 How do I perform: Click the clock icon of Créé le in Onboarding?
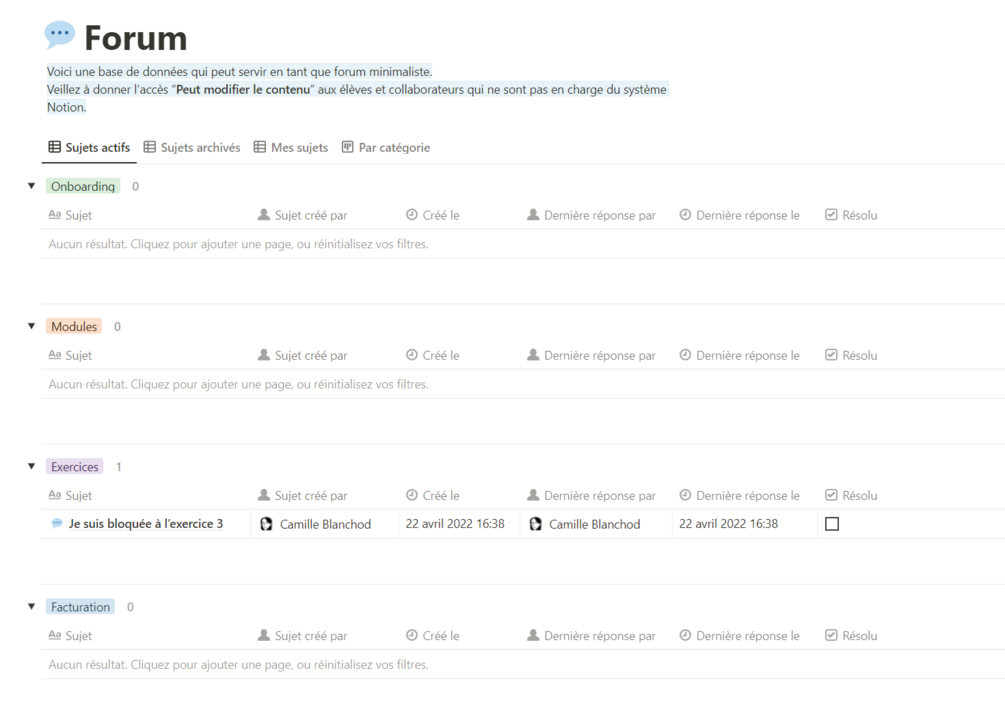pyautogui.click(x=411, y=215)
